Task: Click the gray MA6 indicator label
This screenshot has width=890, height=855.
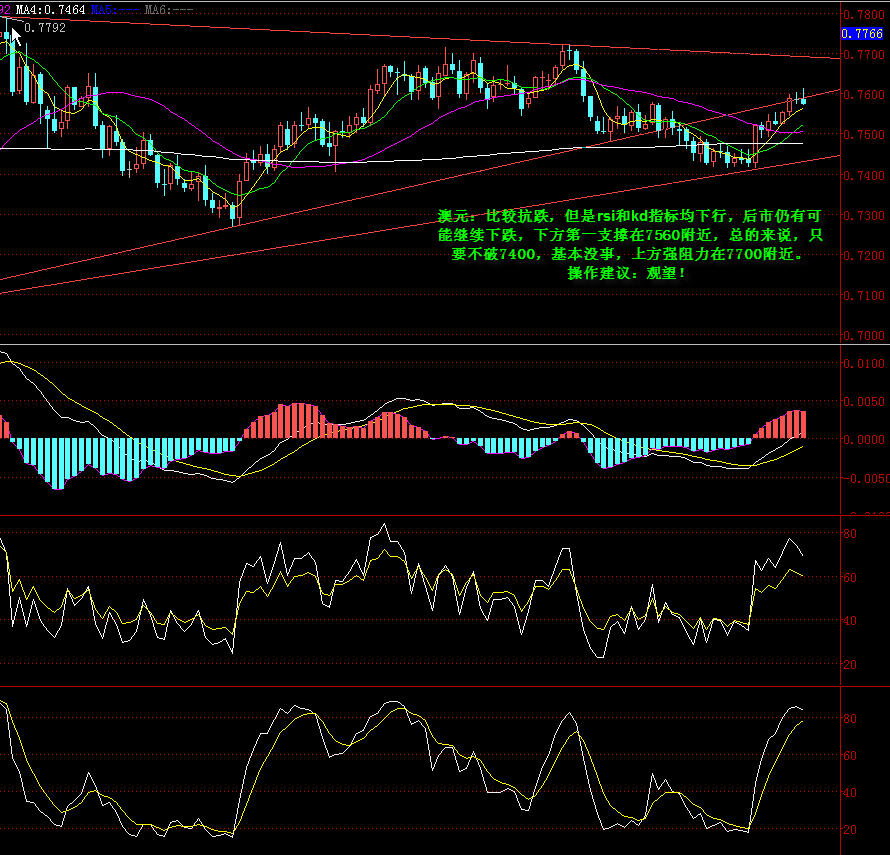Action: click(169, 10)
